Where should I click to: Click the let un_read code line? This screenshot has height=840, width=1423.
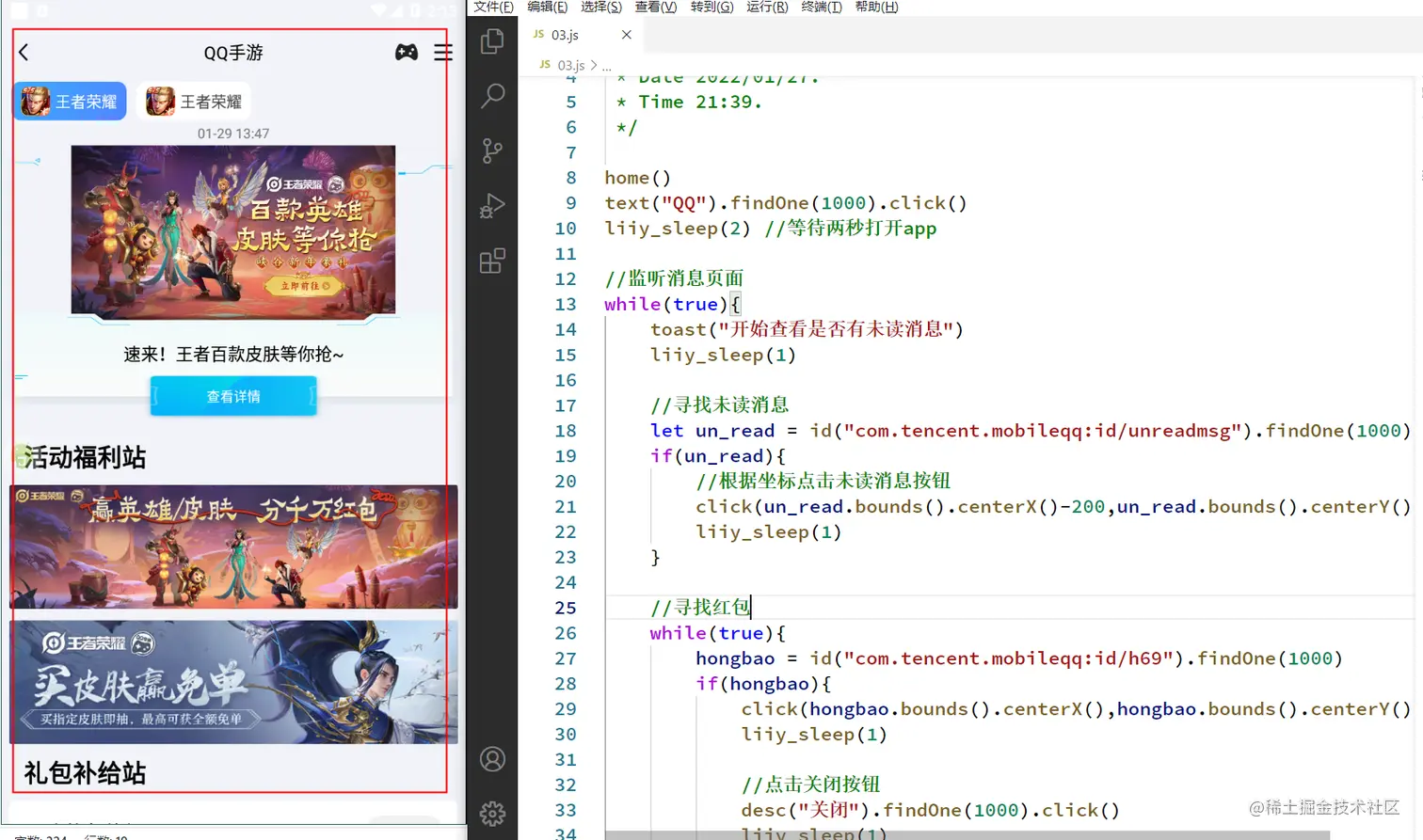1031,431
